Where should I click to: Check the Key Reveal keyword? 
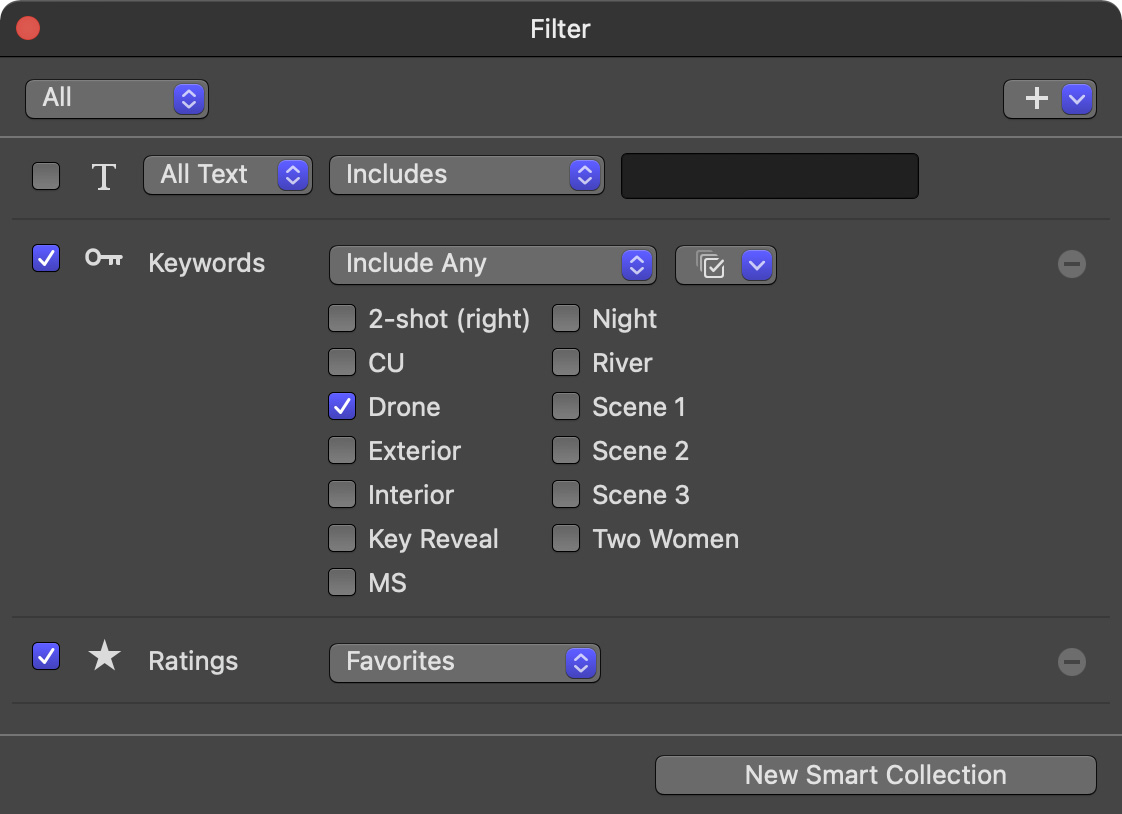[x=342, y=538]
